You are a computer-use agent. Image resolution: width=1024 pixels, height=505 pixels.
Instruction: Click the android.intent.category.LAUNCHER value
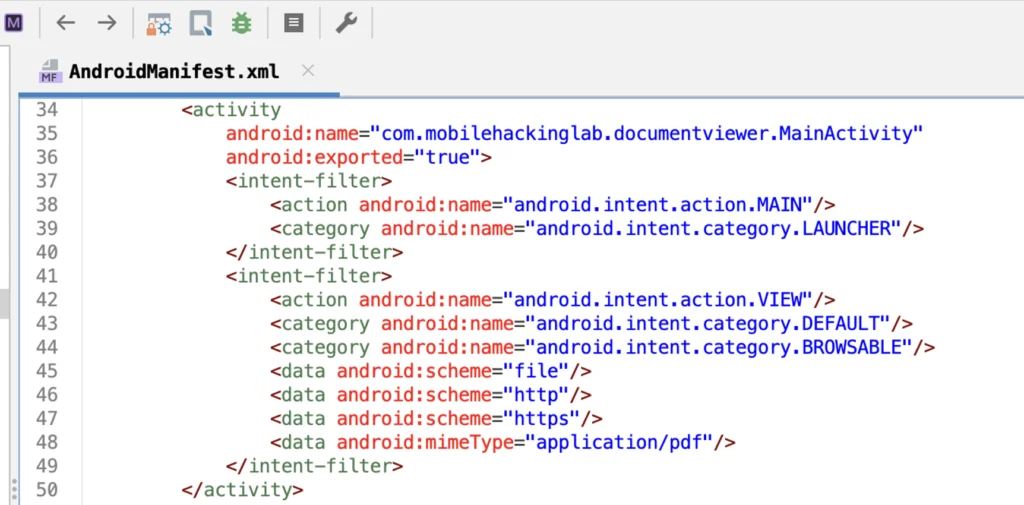712,229
